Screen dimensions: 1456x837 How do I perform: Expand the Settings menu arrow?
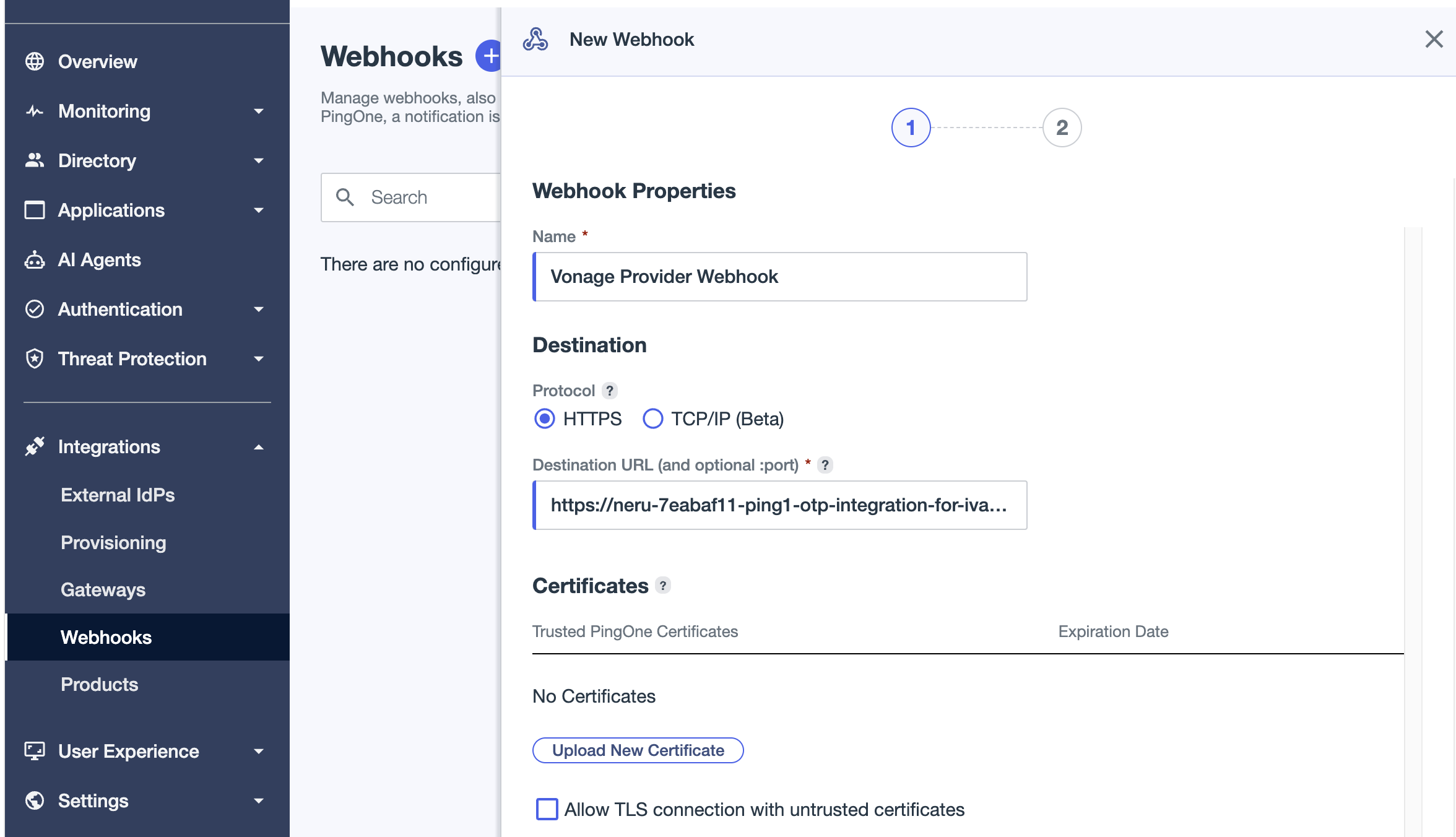click(259, 801)
